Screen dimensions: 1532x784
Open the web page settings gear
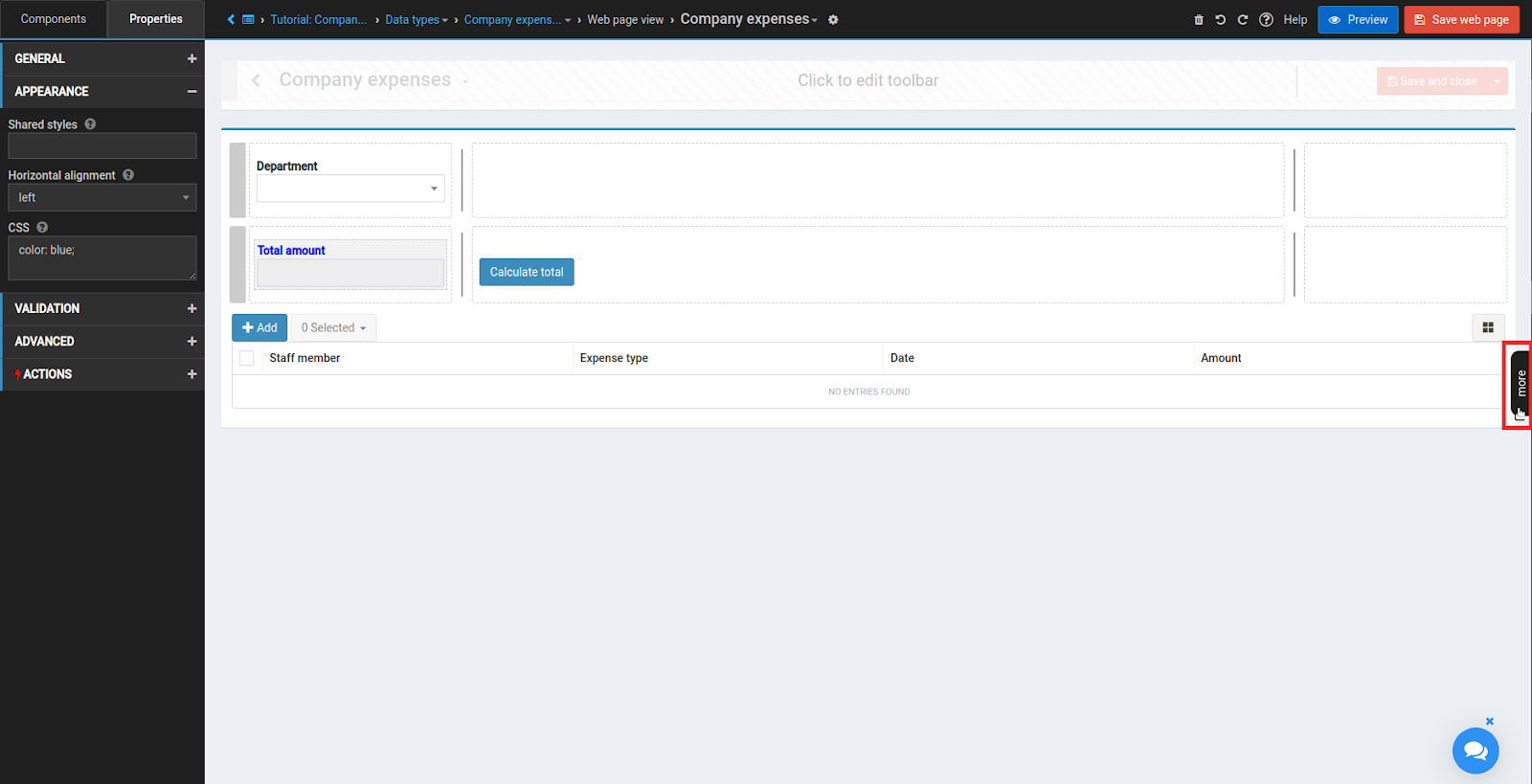tap(833, 19)
